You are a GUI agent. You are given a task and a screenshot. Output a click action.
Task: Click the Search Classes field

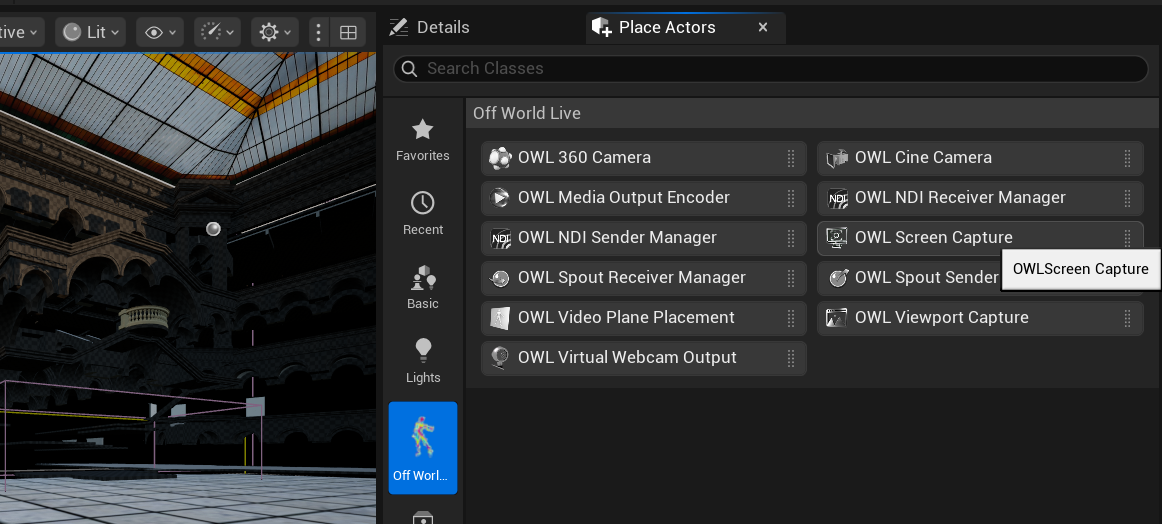[771, 68]
